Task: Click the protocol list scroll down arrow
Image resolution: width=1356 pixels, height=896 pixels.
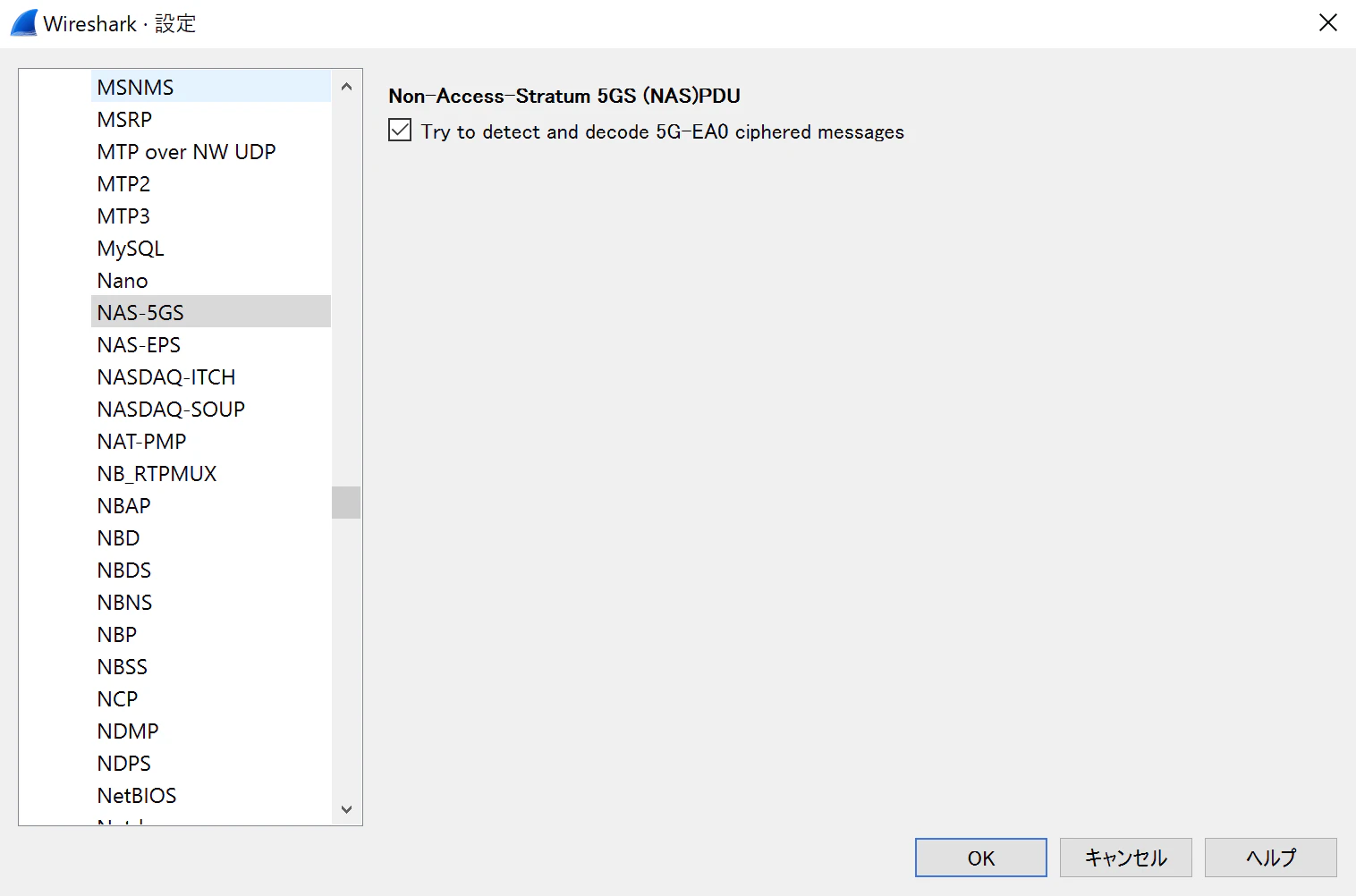Action: (x=346, y=809)
